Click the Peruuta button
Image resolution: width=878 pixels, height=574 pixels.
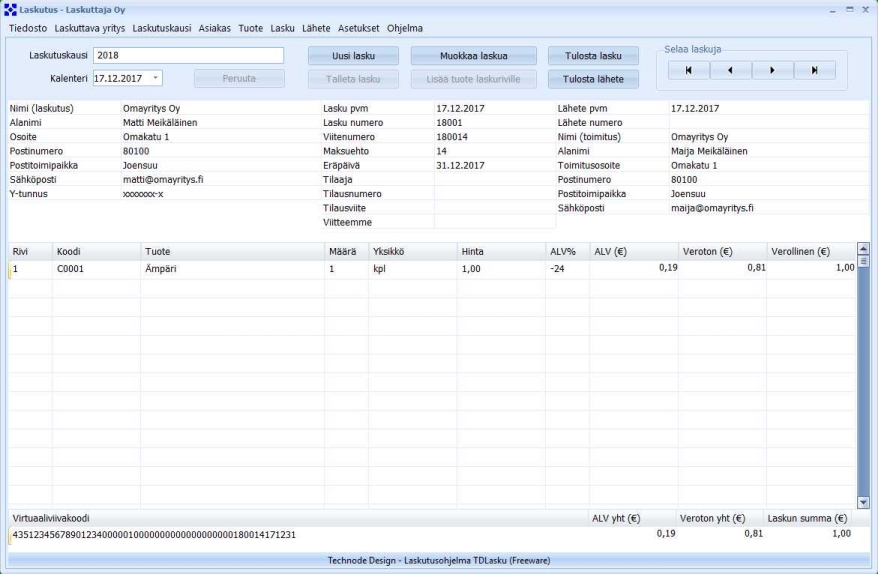tap(239, 78)
